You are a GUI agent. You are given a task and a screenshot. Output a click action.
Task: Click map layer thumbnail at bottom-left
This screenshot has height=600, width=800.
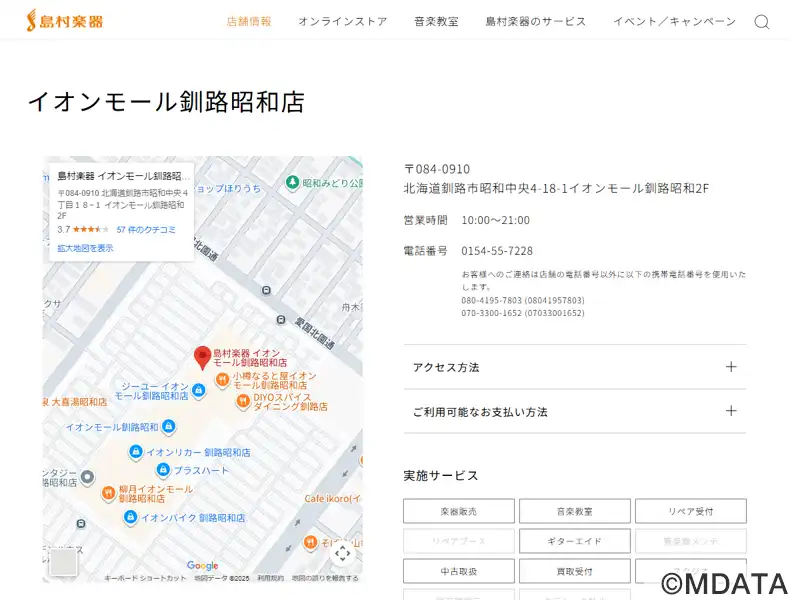click(x=63, y=562)
